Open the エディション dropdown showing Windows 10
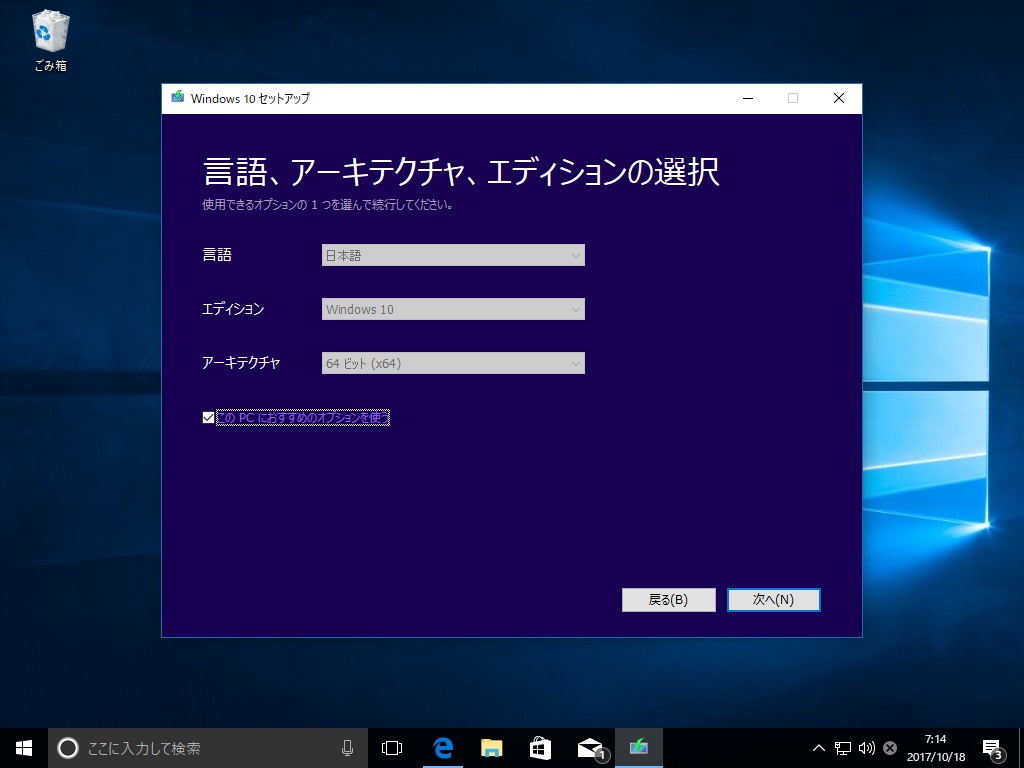Screen dimensions: 1024x768 pyautogui.click(x=453, y=309)
